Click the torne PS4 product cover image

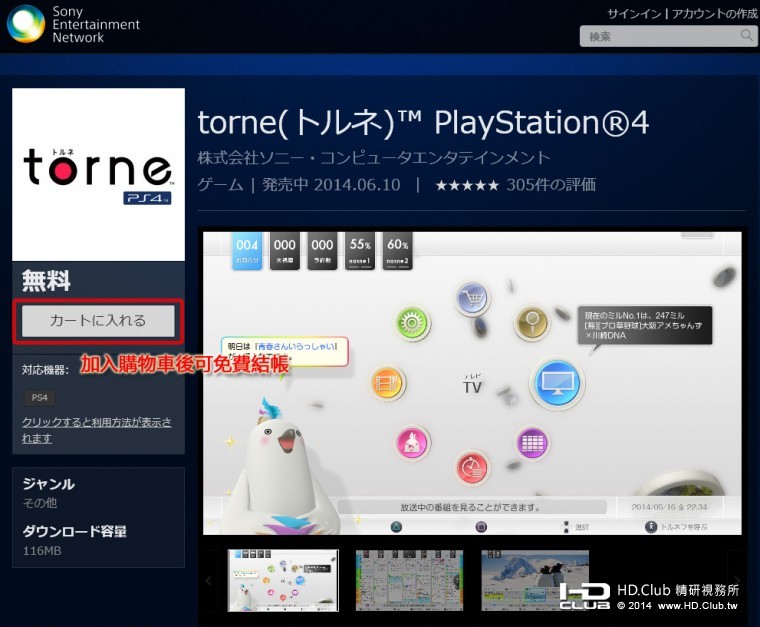coord(98,174)
